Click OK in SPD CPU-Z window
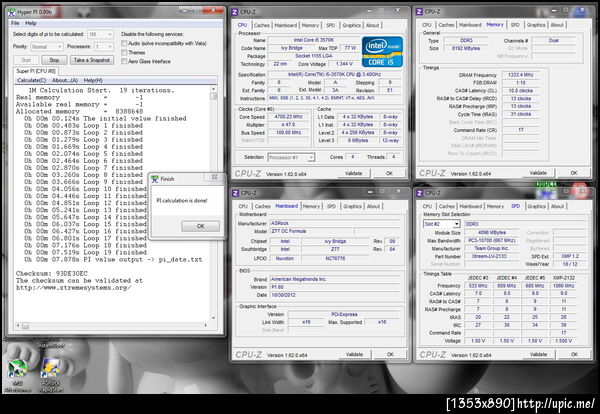 [574, 354]
